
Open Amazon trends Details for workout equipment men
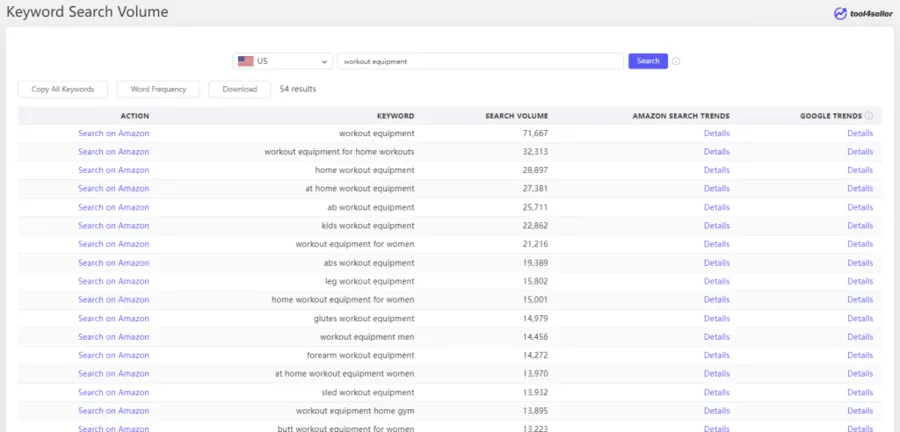tap(717, 337)
